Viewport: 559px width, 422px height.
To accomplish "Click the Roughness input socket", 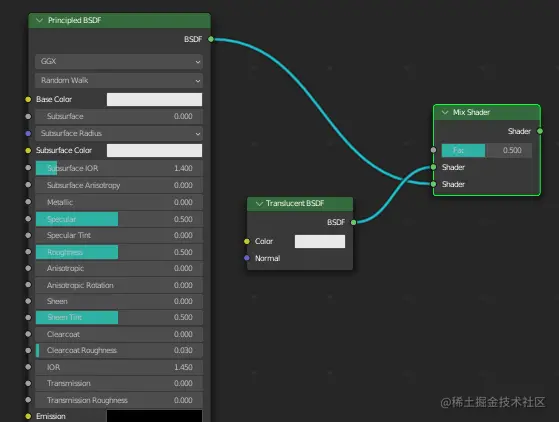I will pos(28,252).
